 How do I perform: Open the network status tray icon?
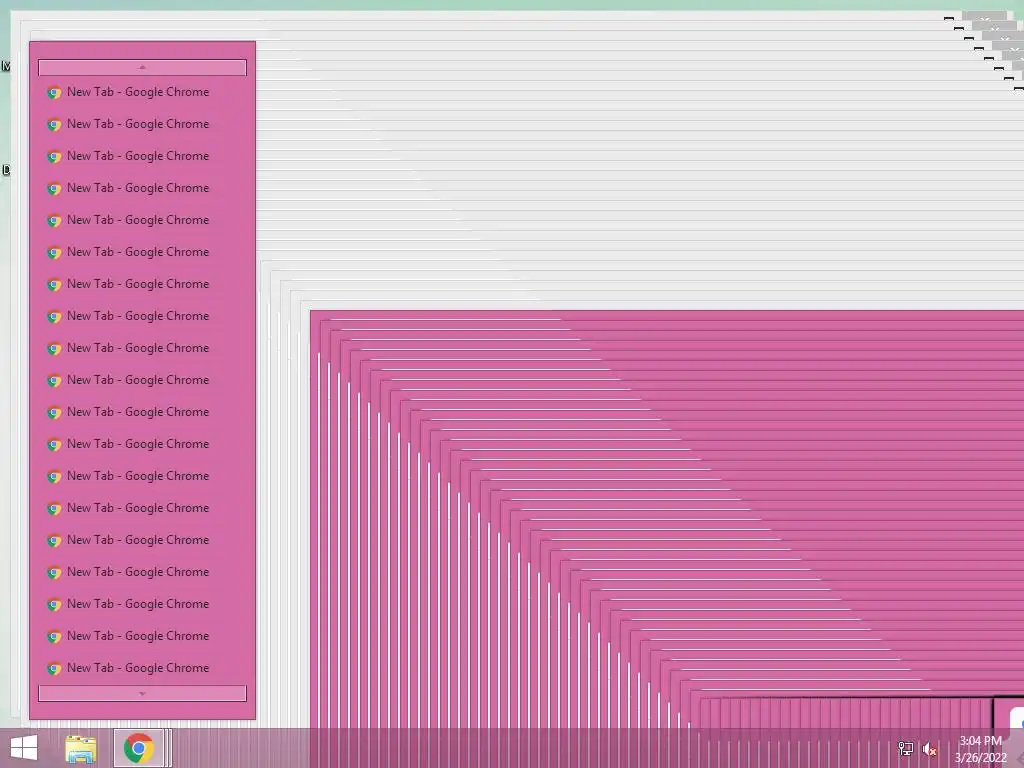(x=905, y=748)
